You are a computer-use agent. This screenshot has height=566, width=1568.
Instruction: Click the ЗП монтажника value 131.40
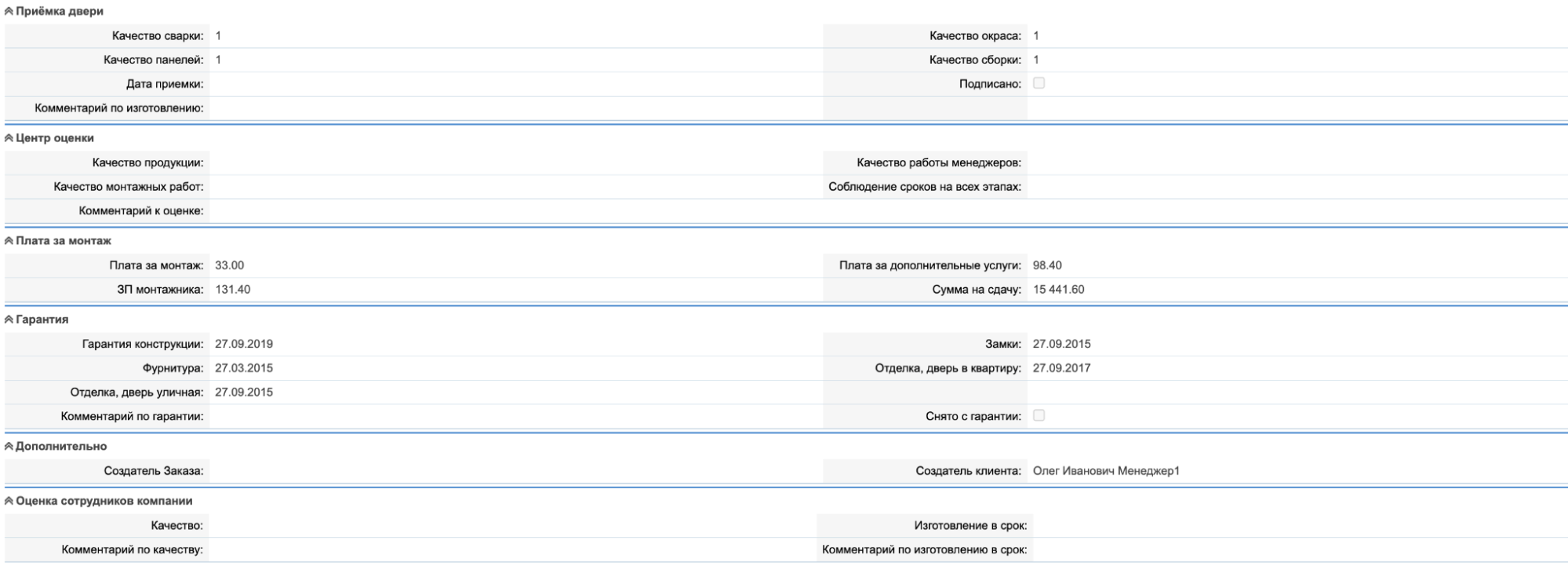[x=233, y=290]
